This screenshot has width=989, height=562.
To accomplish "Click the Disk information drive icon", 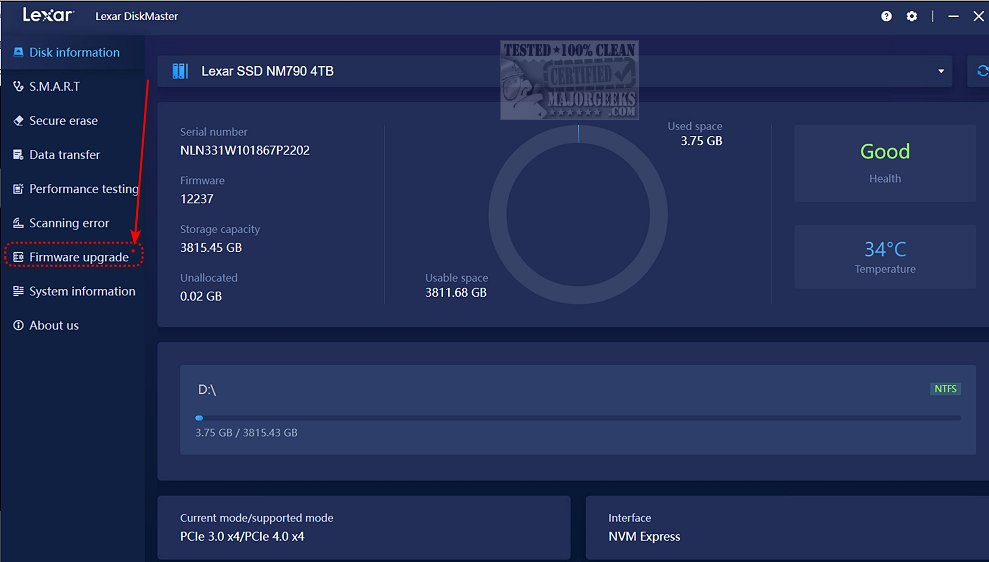I will point(18,52).
